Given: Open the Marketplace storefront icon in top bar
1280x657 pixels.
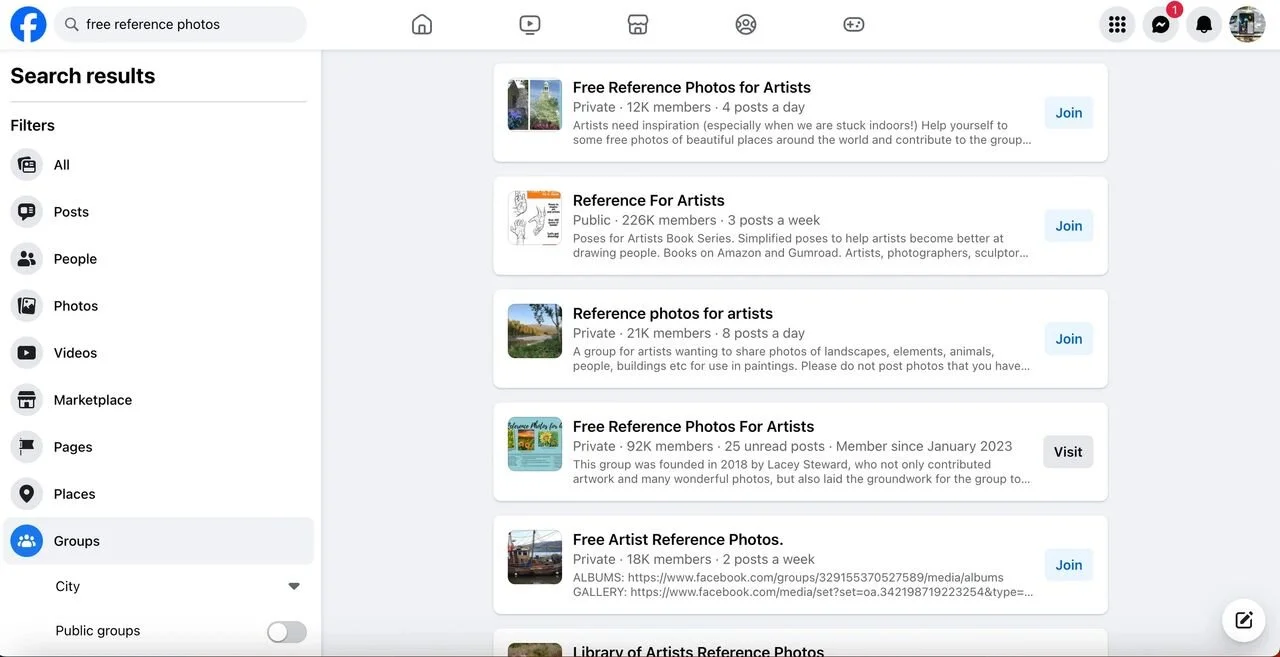Looking at the screenshot, I should pyautogui.click(x=638, y=24).
